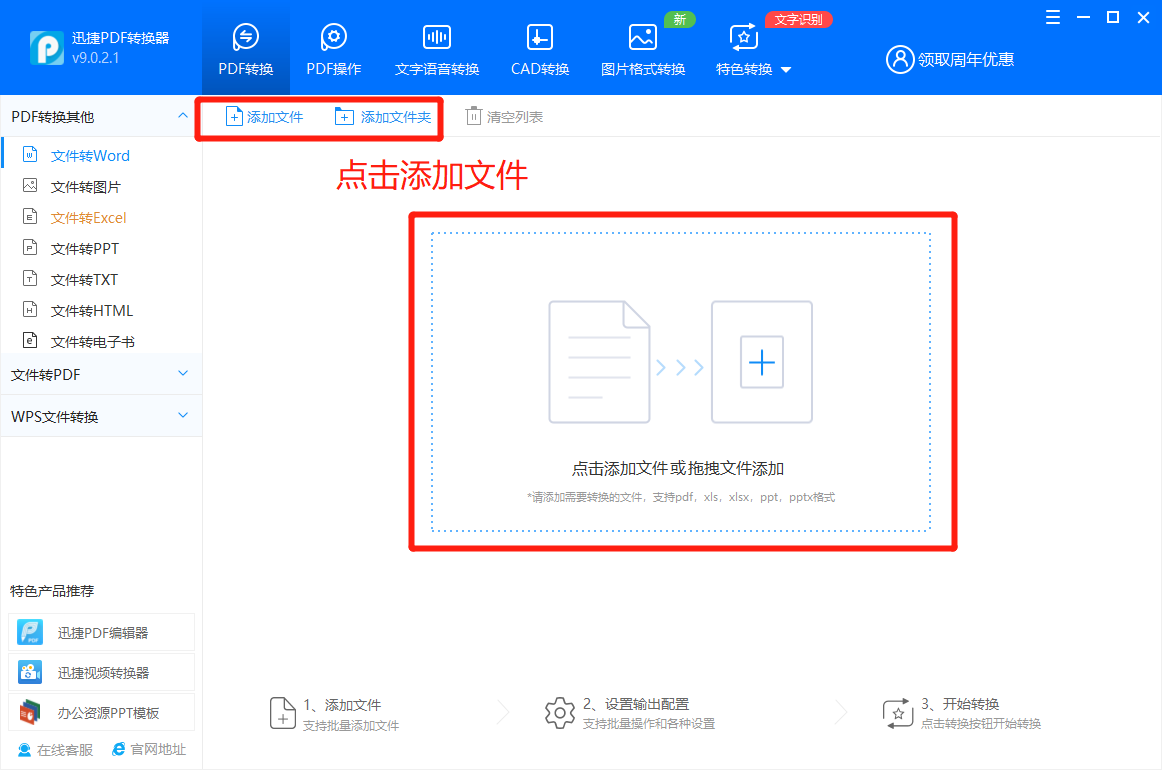This screenshot has width=1162, height=770.
Task: Open 迅捷PDF编辑器 product recommendation
Action: click(102, 632)
